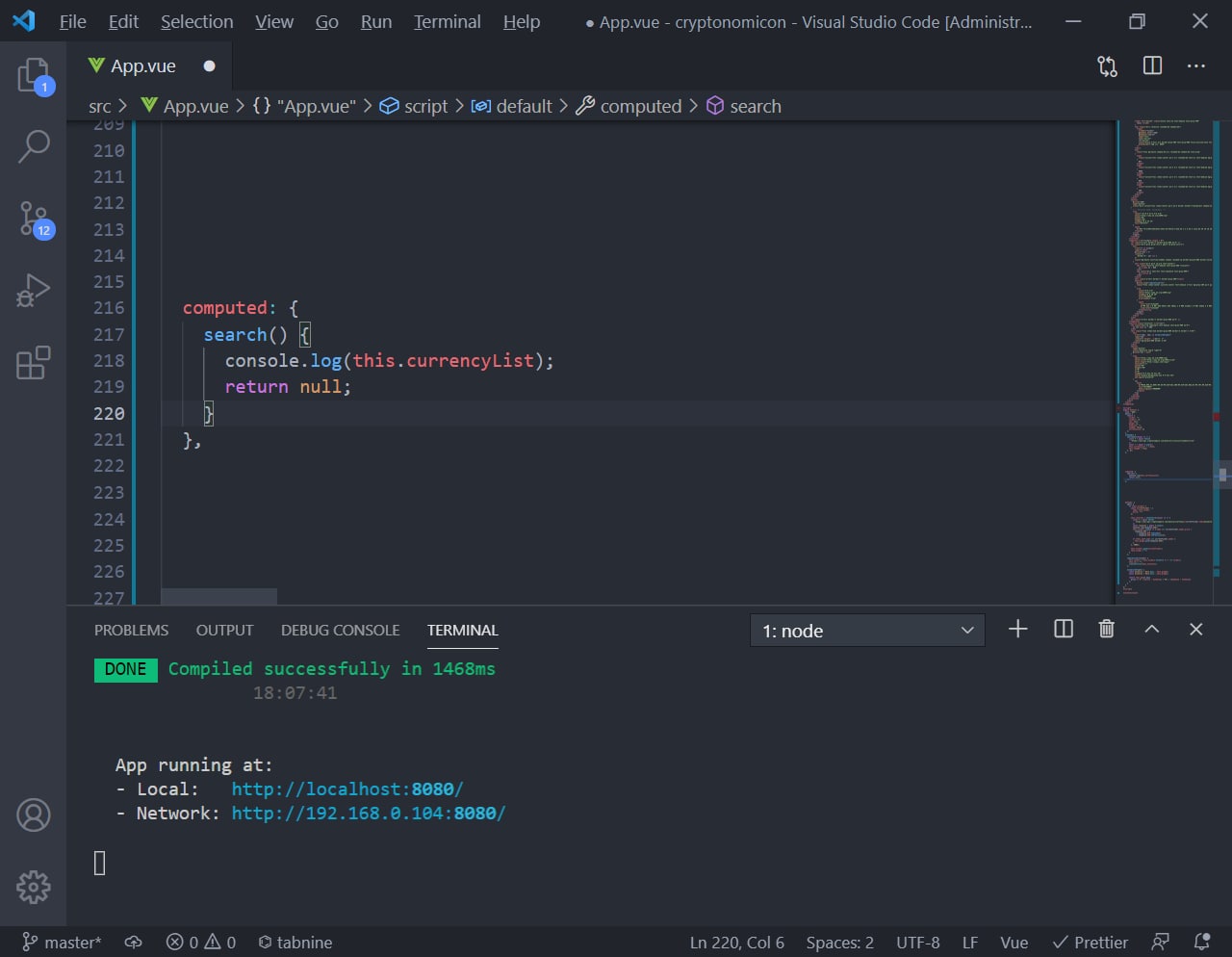Click the Open Changes icon in editor toolbar
1232x957 pixels.
tap(1108, 65)
